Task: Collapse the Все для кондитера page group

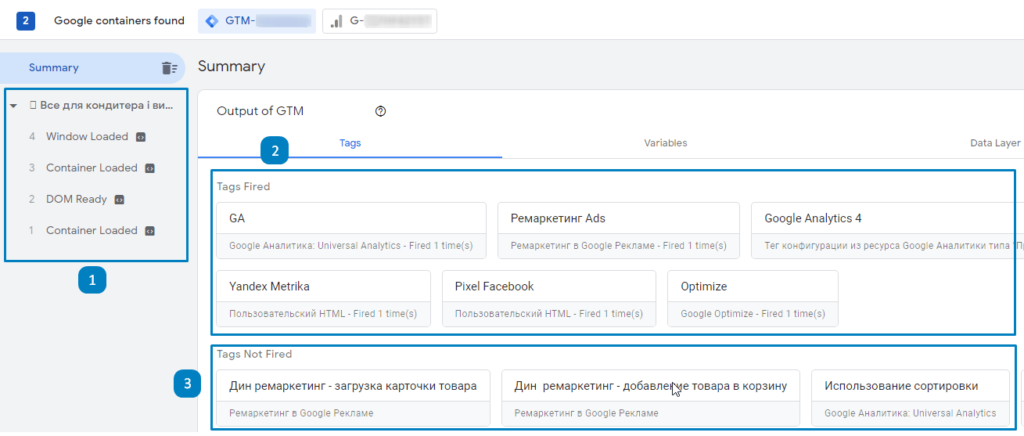Action: [14, 106]
